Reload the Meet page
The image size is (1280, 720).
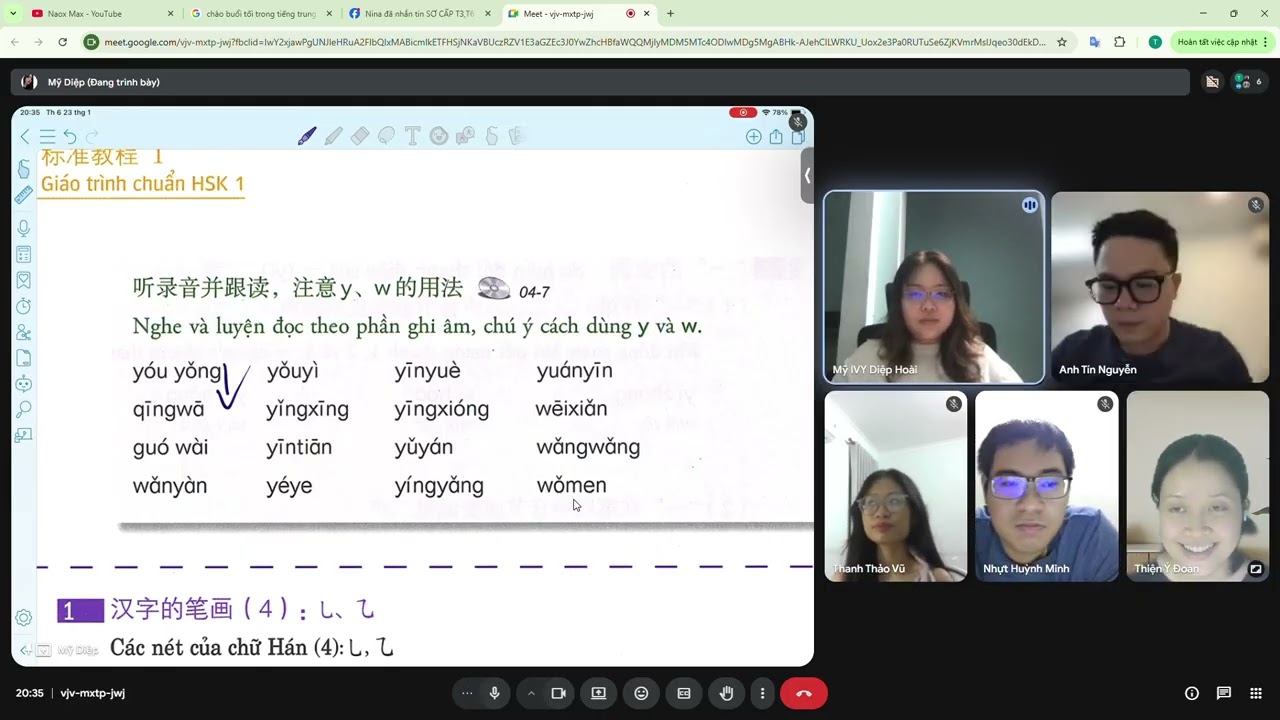click(x=62, y=42)
